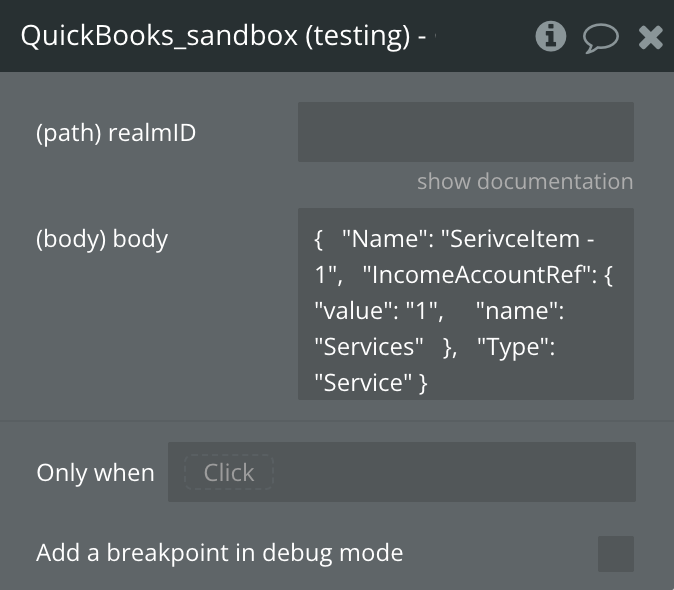Open the comment speech bubble icon
The image size is (674, 590).
pyautogui.click(x=601, y=38)
